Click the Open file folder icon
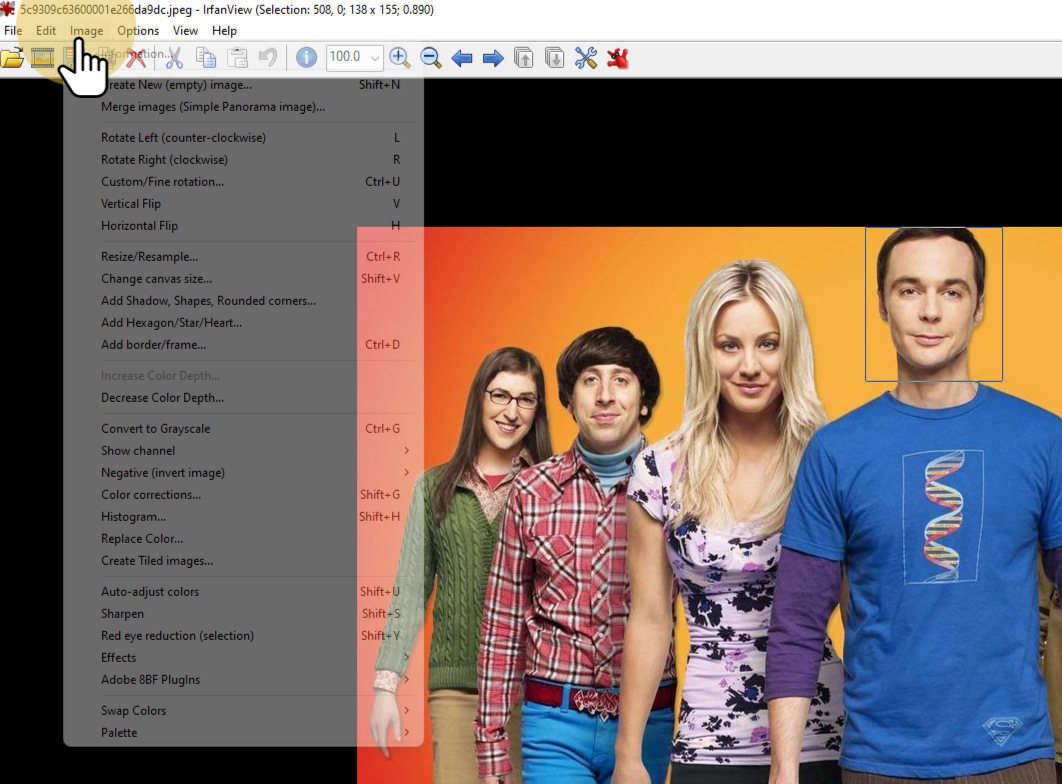Image resolution: width=1062 pixels, height=784 pixels. tap(12, 58)
